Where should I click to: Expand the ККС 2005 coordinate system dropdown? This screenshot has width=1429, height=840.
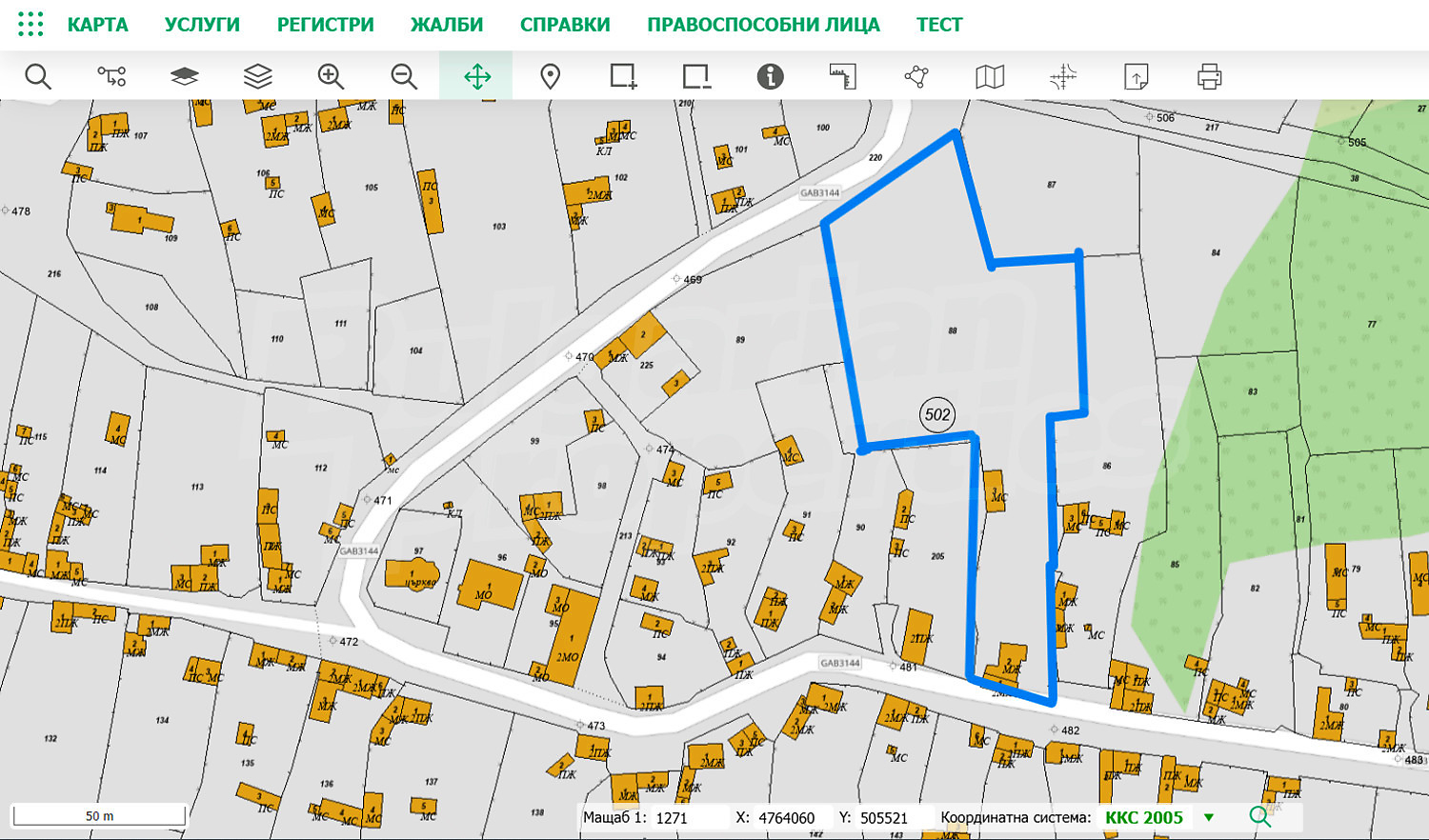[1208, 817]
